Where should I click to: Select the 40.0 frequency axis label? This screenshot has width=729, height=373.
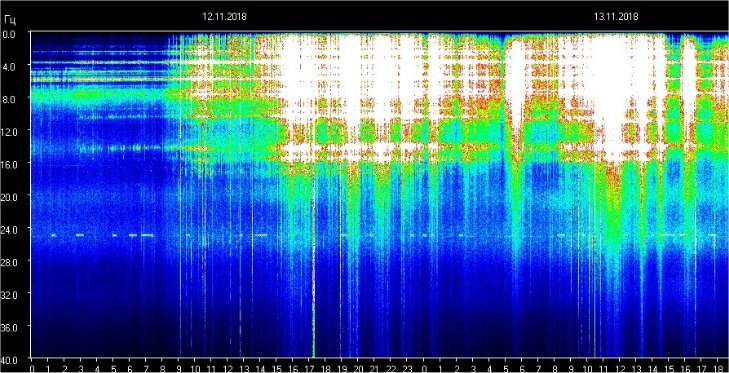(x=9, y=360)
